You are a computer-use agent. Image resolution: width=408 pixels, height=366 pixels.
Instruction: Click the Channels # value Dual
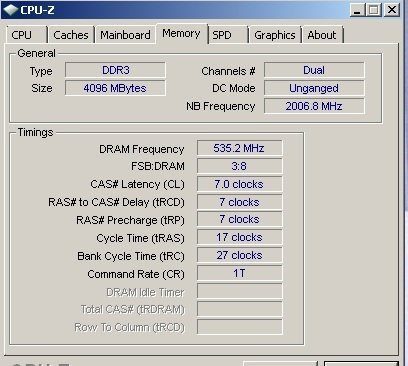[314, 70]
